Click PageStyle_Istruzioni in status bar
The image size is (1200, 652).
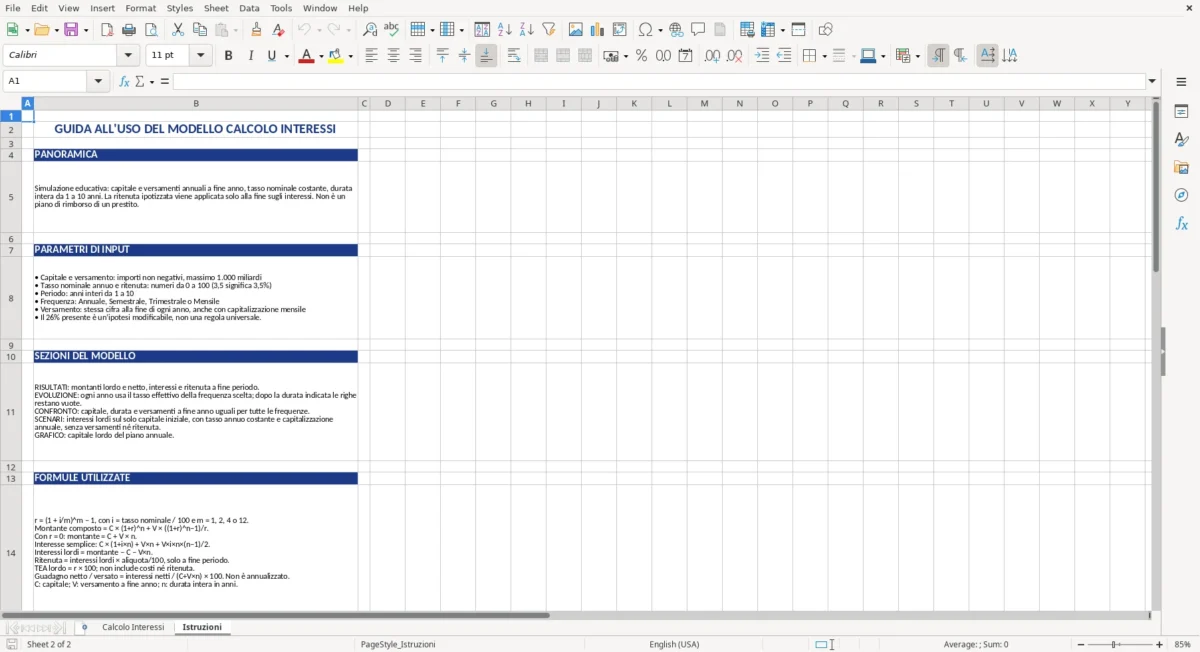(x=398, y=644)
